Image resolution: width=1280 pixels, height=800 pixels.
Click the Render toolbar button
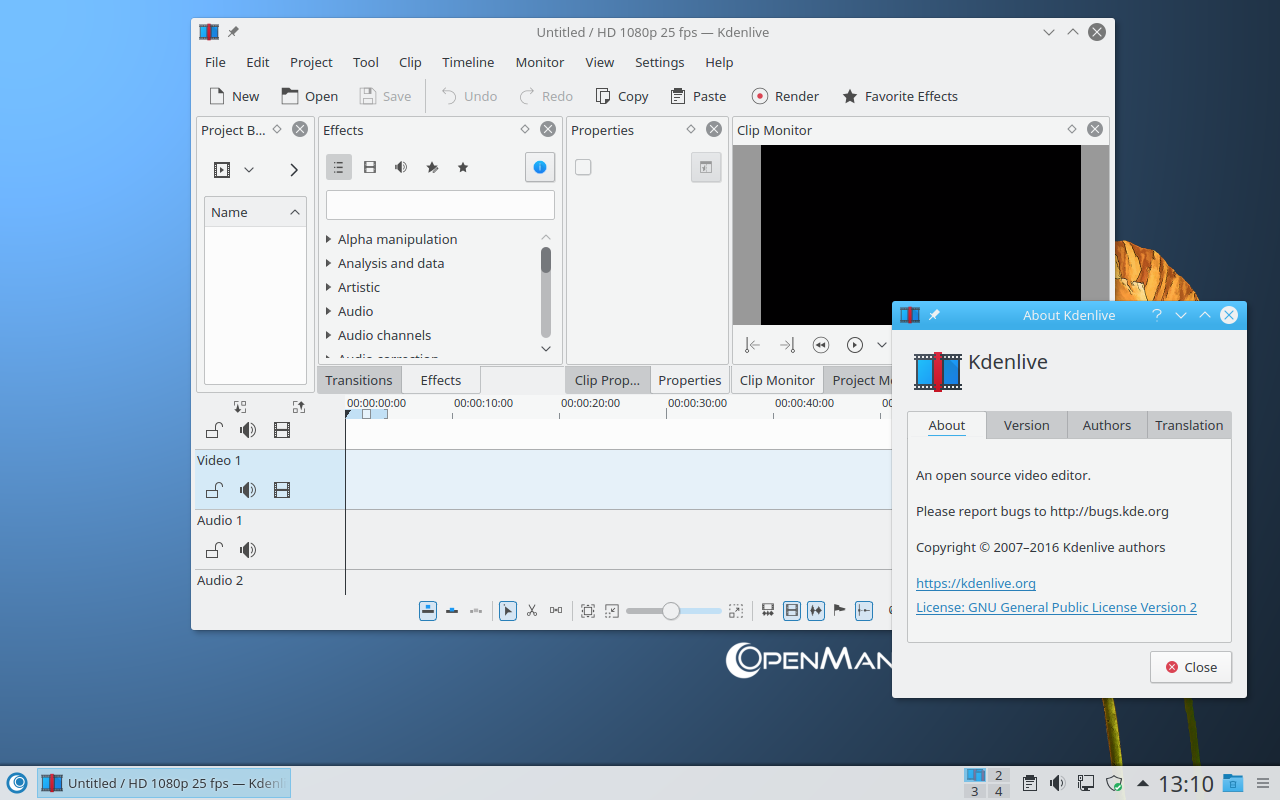(x=785, y=96)
